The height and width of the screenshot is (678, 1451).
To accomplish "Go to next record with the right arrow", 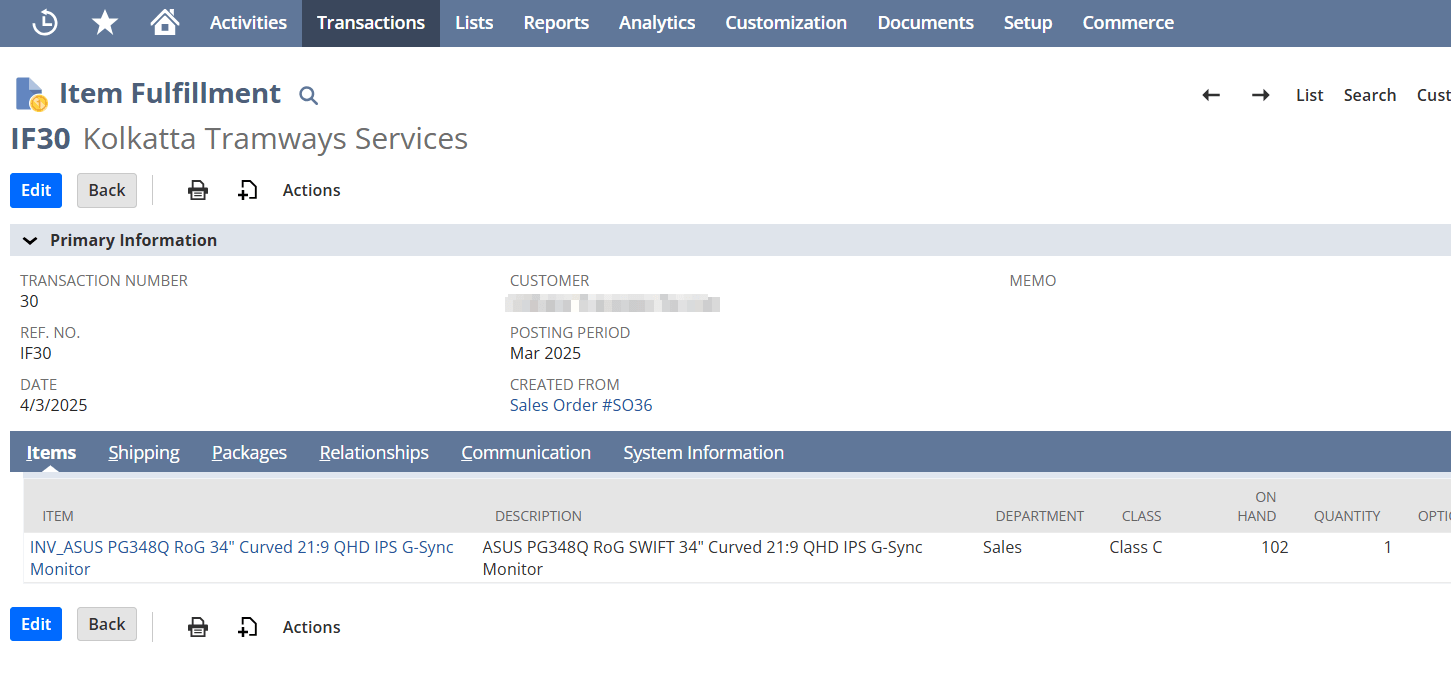I will (1261, 95).
